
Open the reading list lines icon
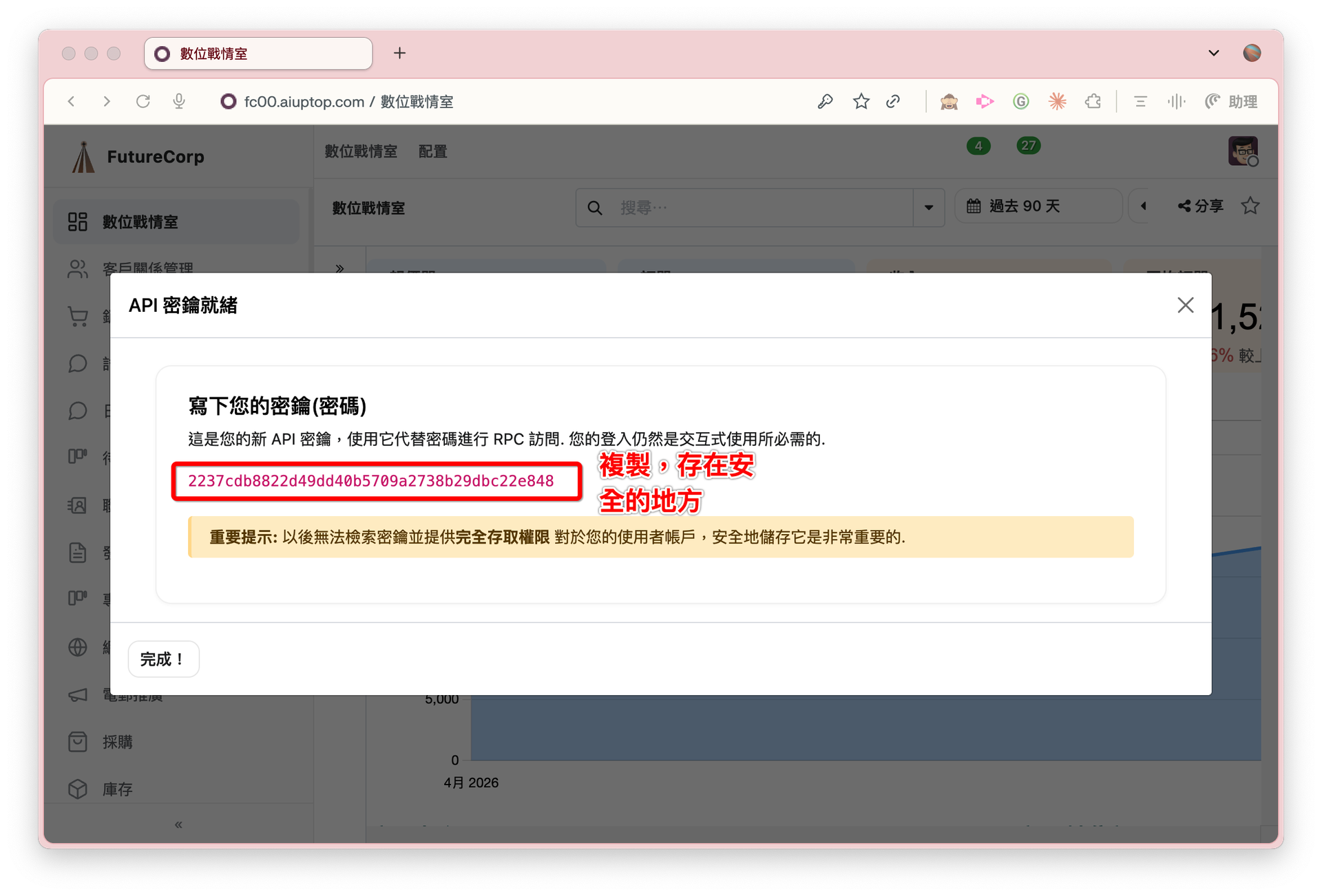click(x=1140, y=102)
